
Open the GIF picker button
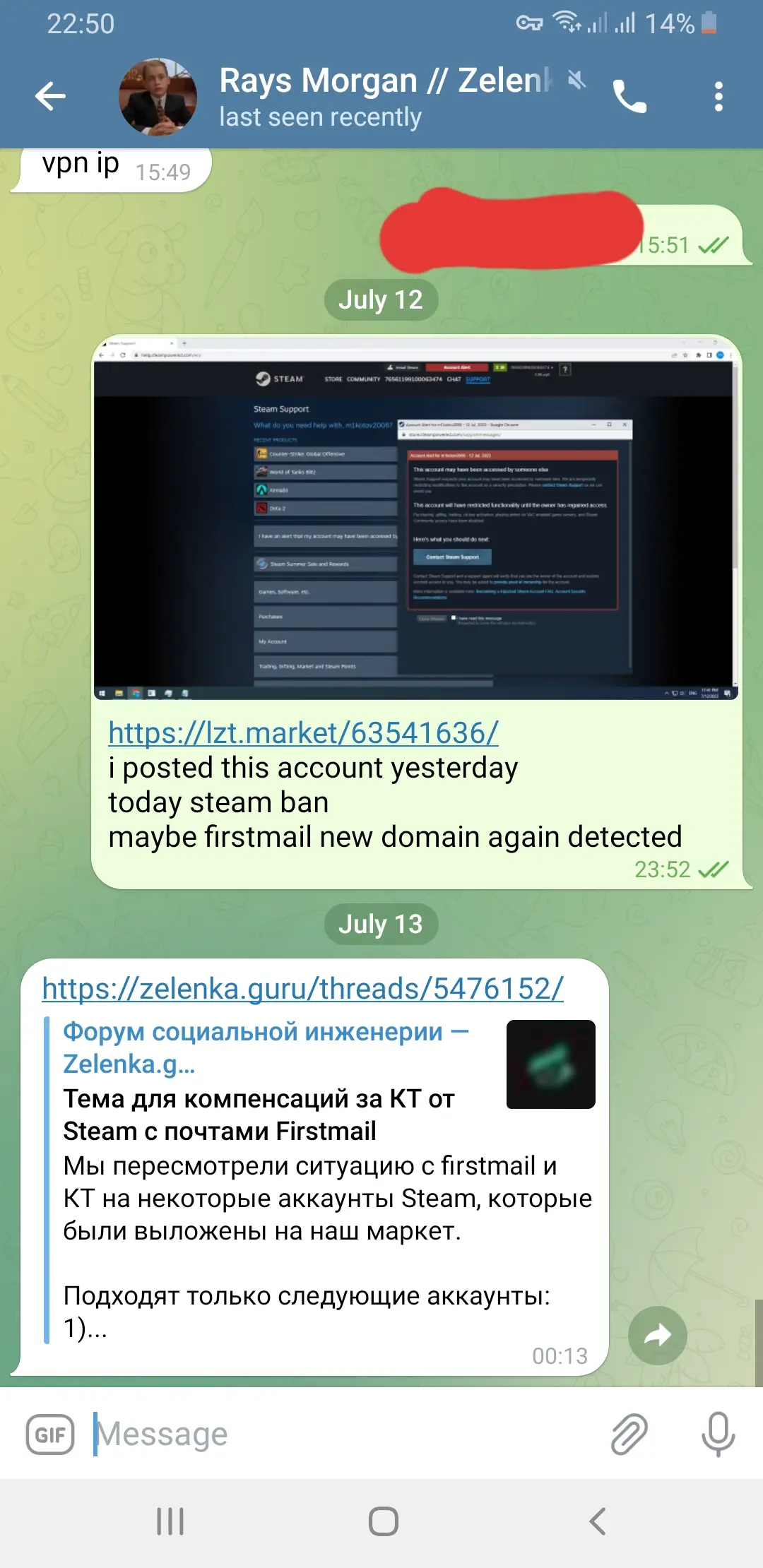pyautogui.click(x=50, y=1435)
